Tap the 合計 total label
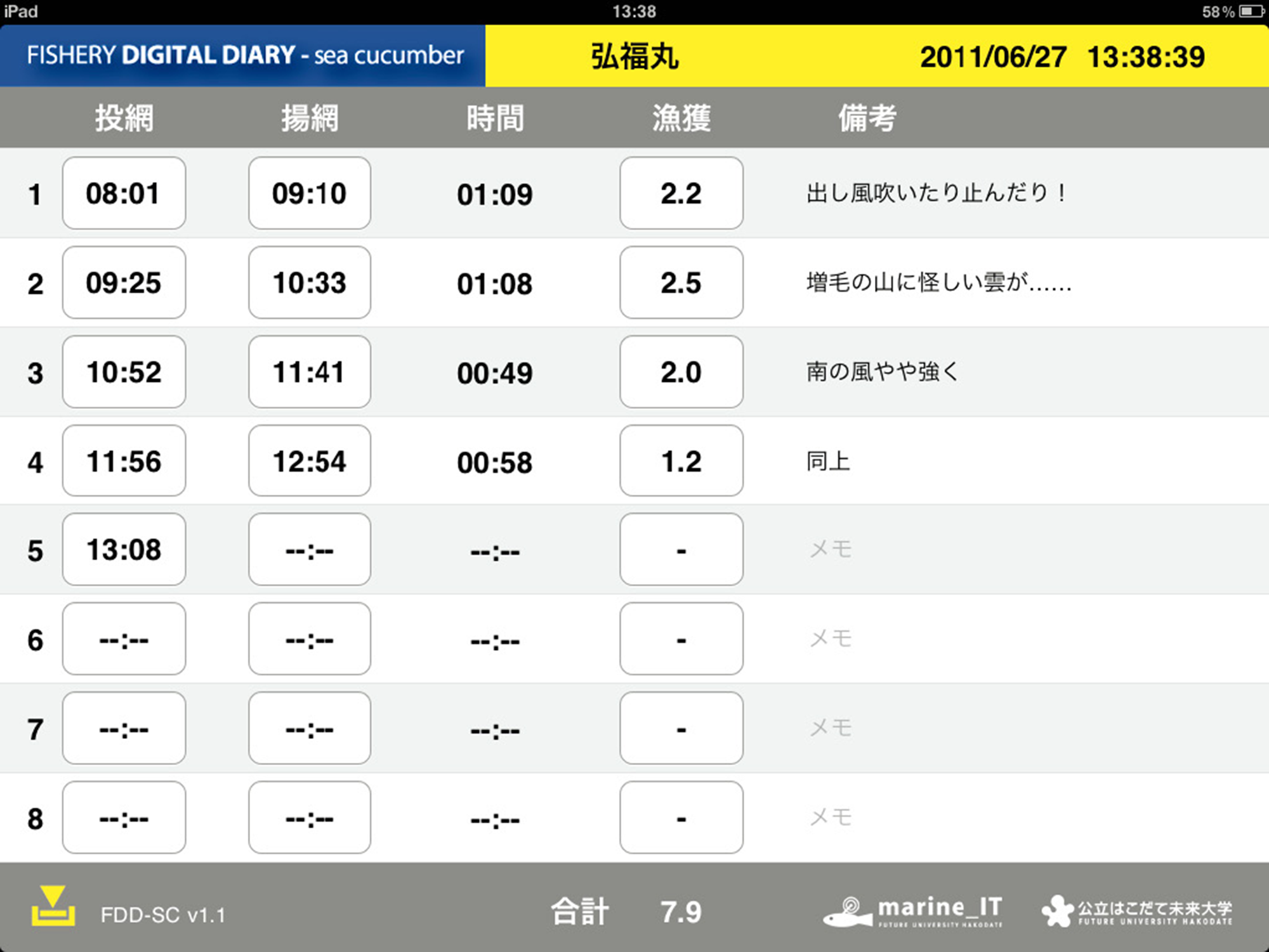 (580, 912)
